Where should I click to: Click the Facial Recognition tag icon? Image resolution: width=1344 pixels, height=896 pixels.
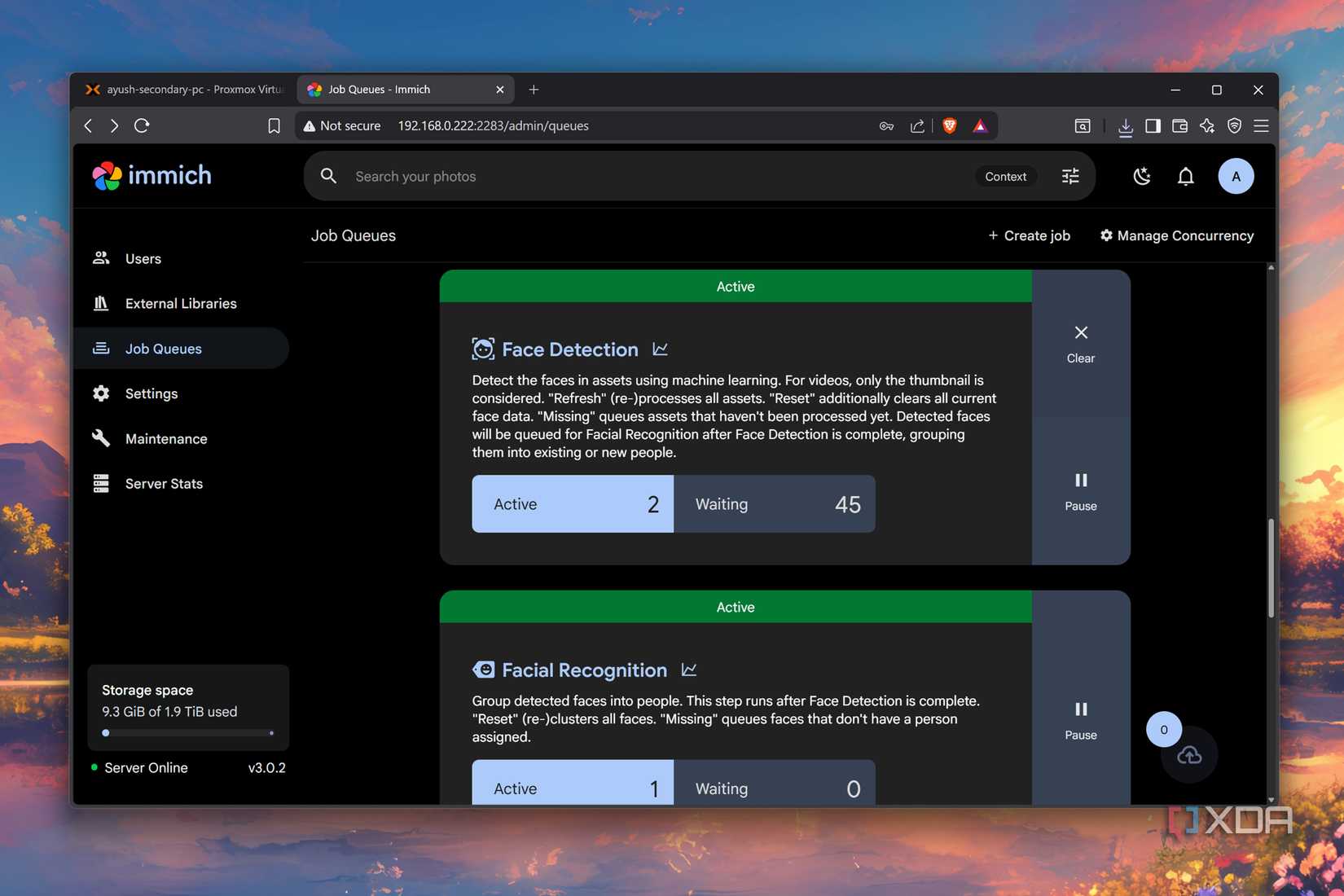point(483,670)
